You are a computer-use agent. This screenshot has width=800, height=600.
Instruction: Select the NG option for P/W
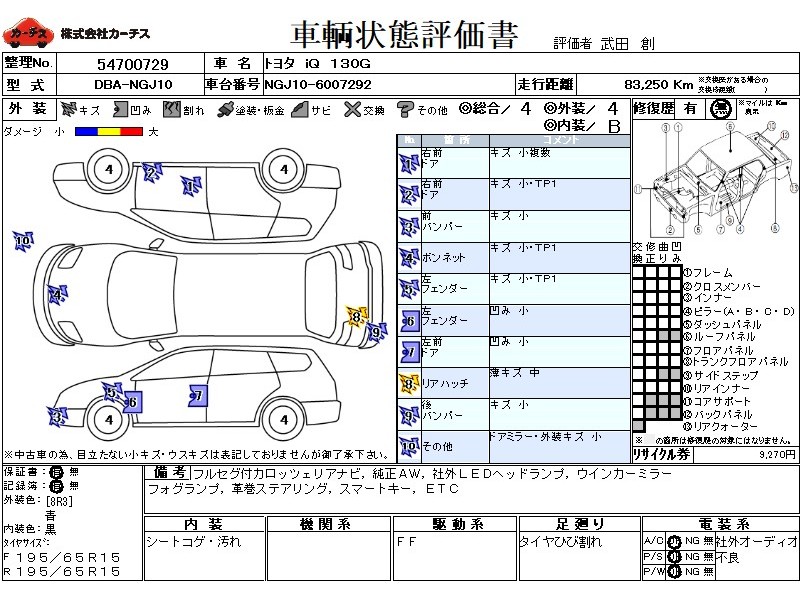tap(692, 572)
